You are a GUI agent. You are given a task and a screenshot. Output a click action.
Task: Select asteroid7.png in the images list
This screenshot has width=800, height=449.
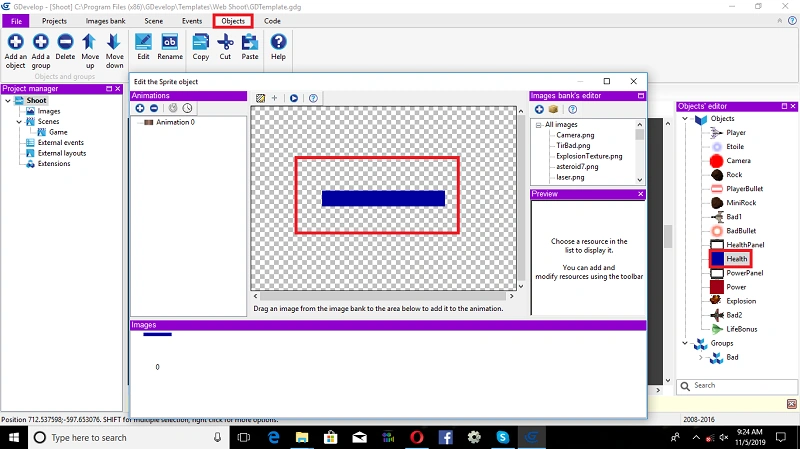[x=577, y=167]
